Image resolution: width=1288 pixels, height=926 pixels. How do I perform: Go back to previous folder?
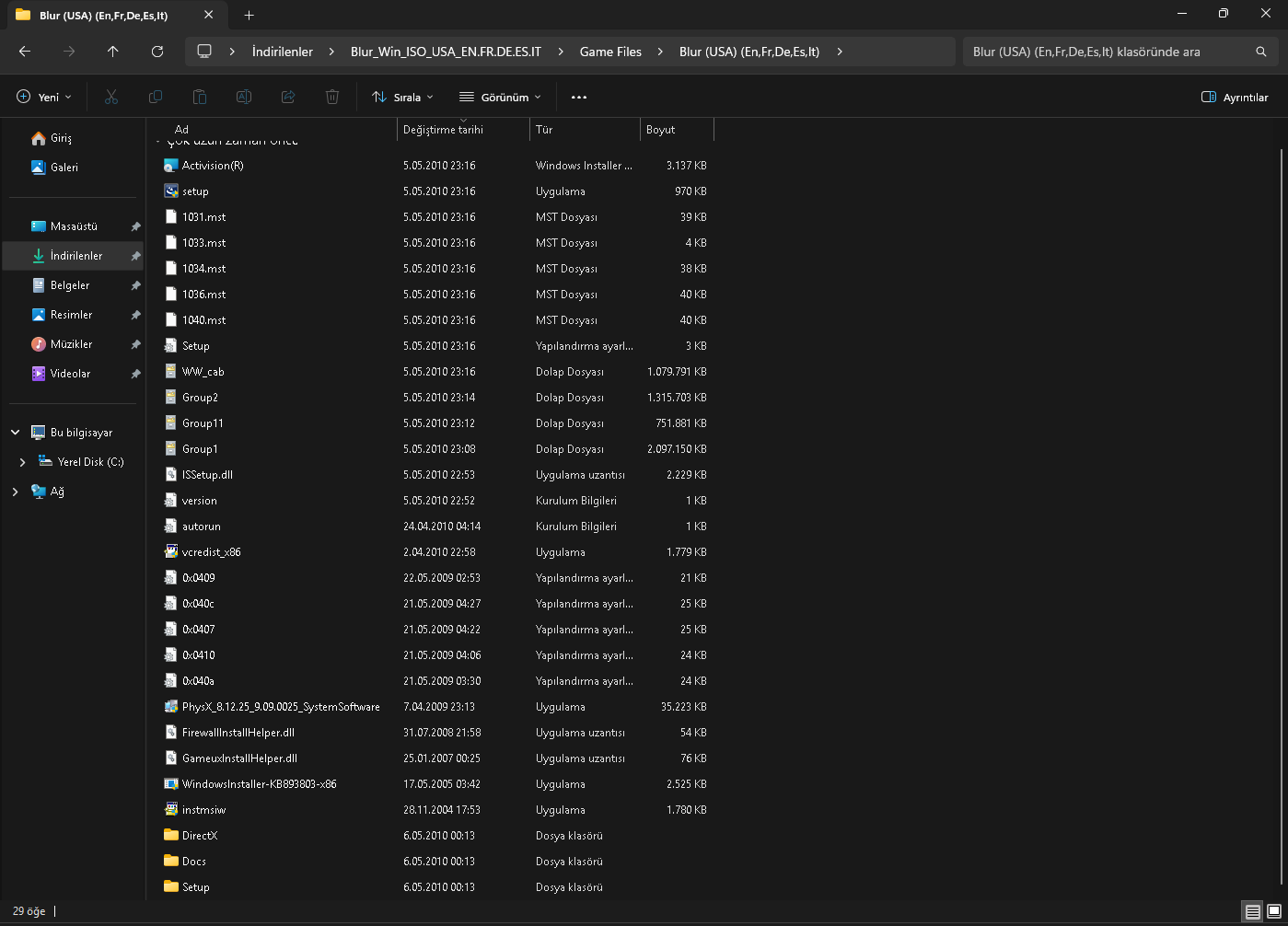(25, 52)
